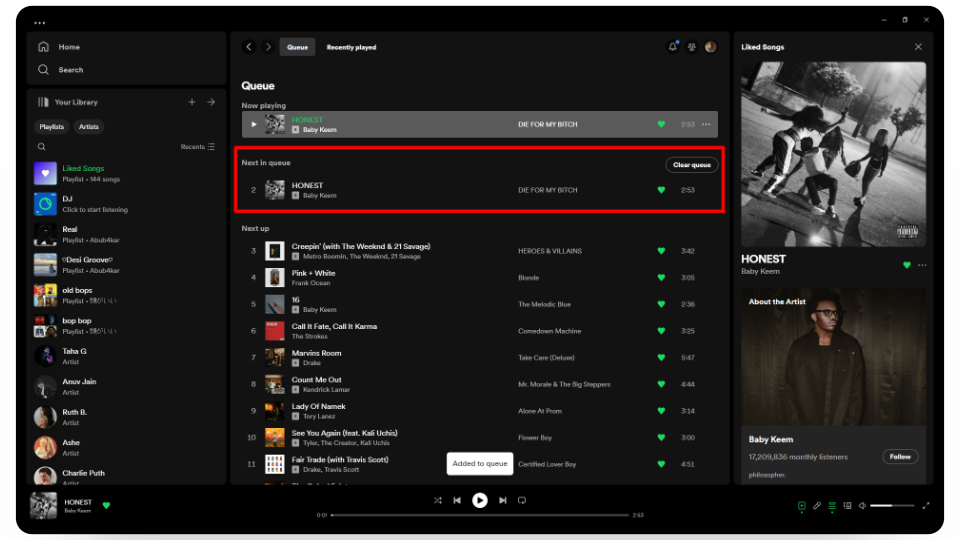The image size is (960, 540).
Task: Close the Liked Songs now-playing panel
Action: [x=918, y=47]
